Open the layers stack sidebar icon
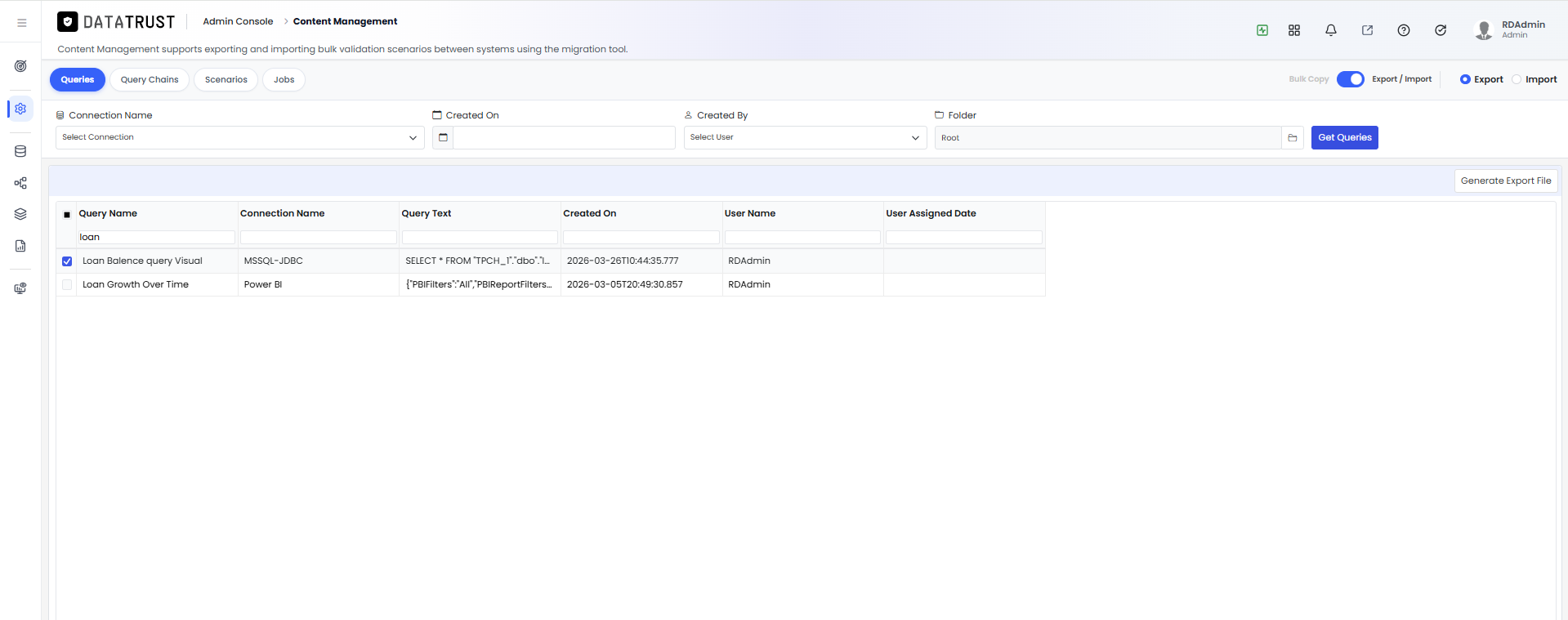 (x=20, y=214)
